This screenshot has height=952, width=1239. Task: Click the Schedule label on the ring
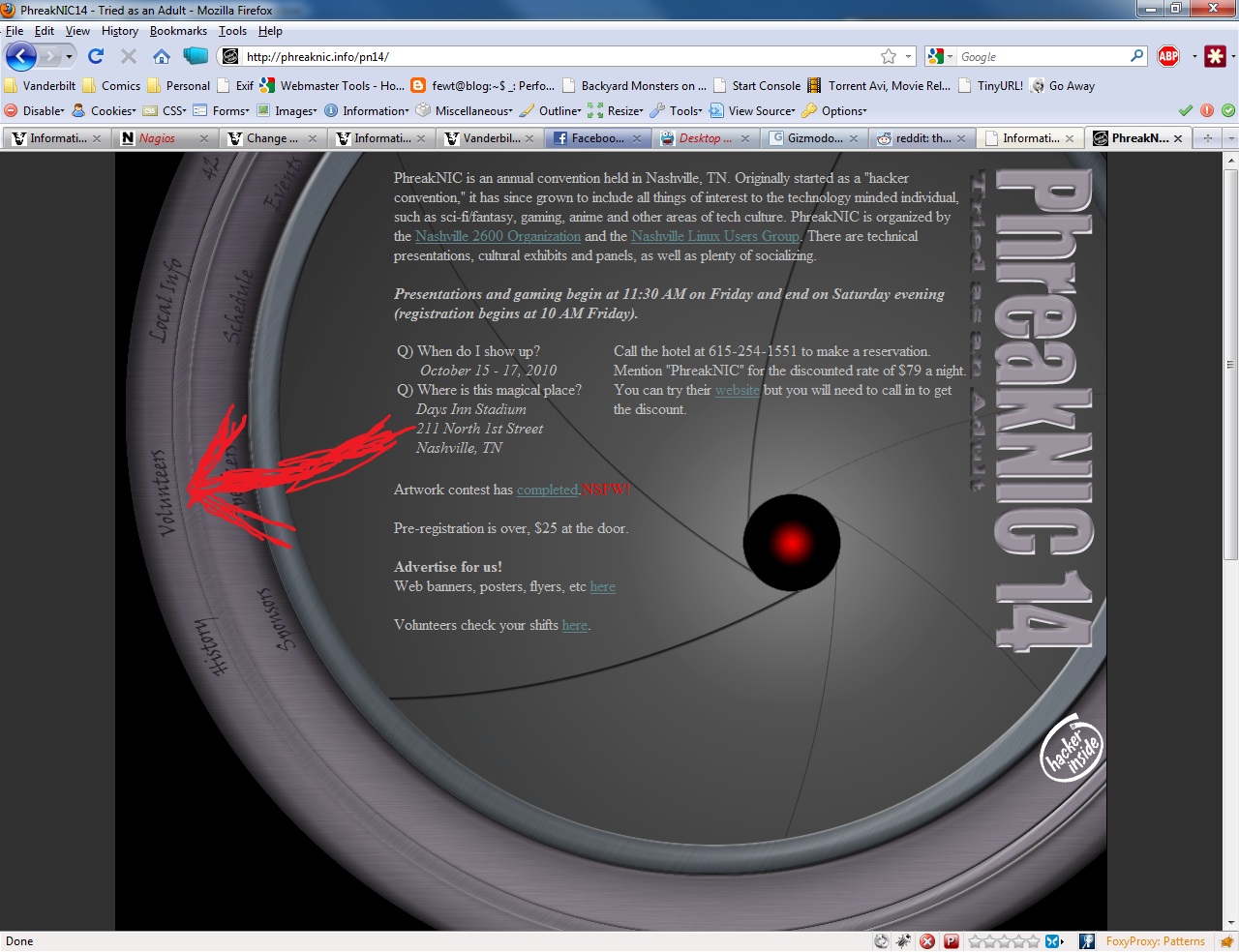[x=238, y=306]
